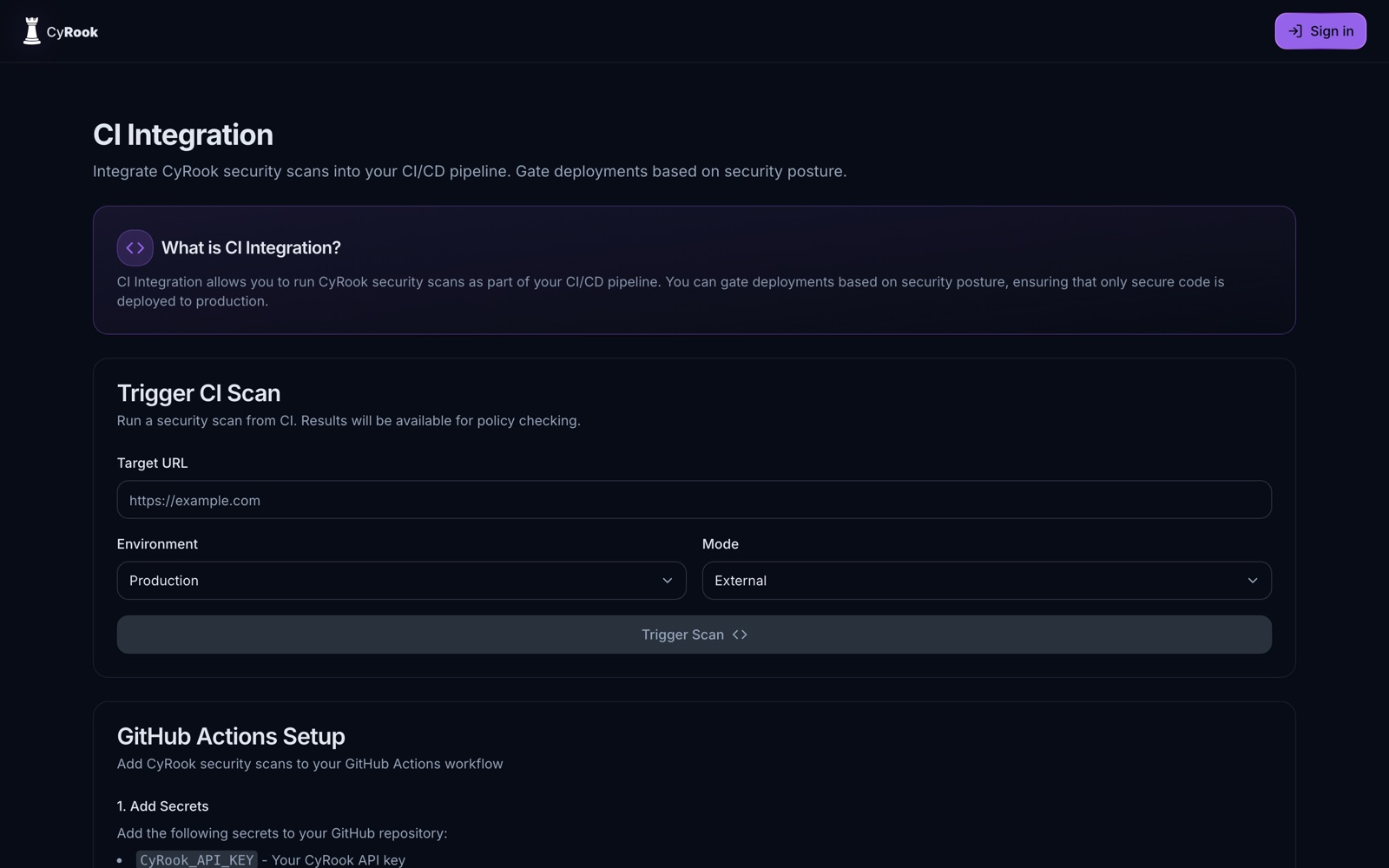The height and width of the screenshot is (868, 1389).
Task: Select text 'Add the following secrets to your GitHub repository:'
Action: 282,833
